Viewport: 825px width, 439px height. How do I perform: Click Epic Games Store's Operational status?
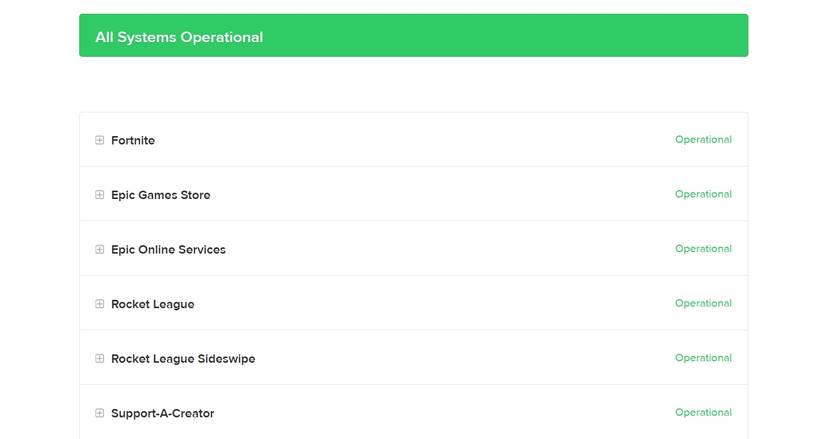(703, 194)
